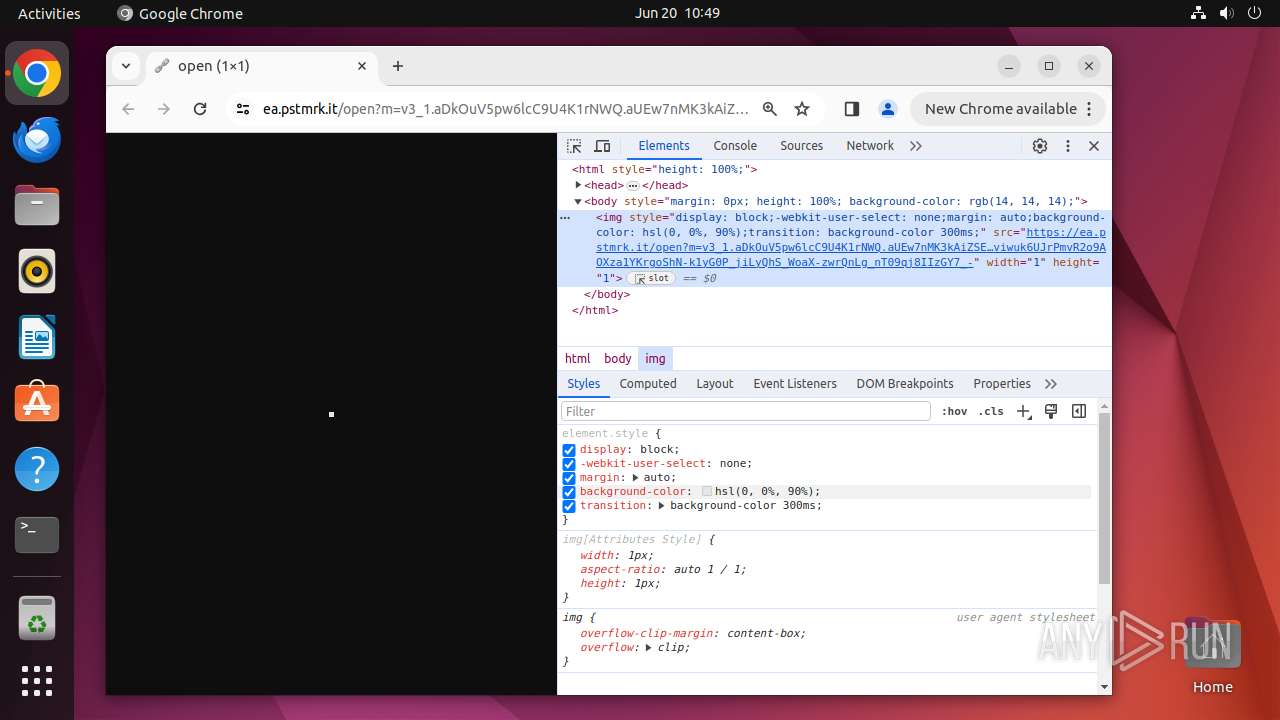Viewport: 1280px width, 720px height.
Task: Select the Elements tab
Action: 664,146
